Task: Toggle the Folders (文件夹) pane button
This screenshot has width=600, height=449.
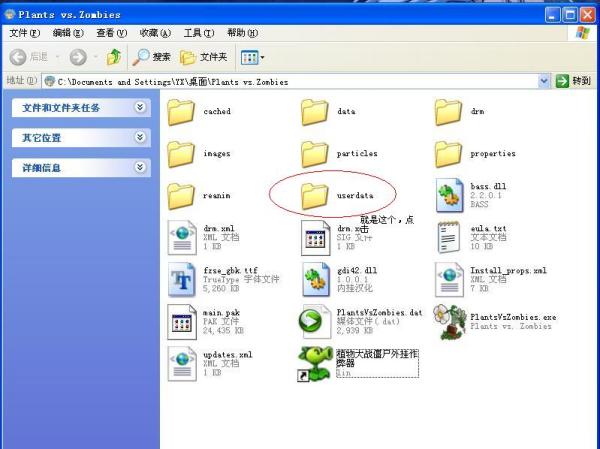Action: (x=204, y=57)
